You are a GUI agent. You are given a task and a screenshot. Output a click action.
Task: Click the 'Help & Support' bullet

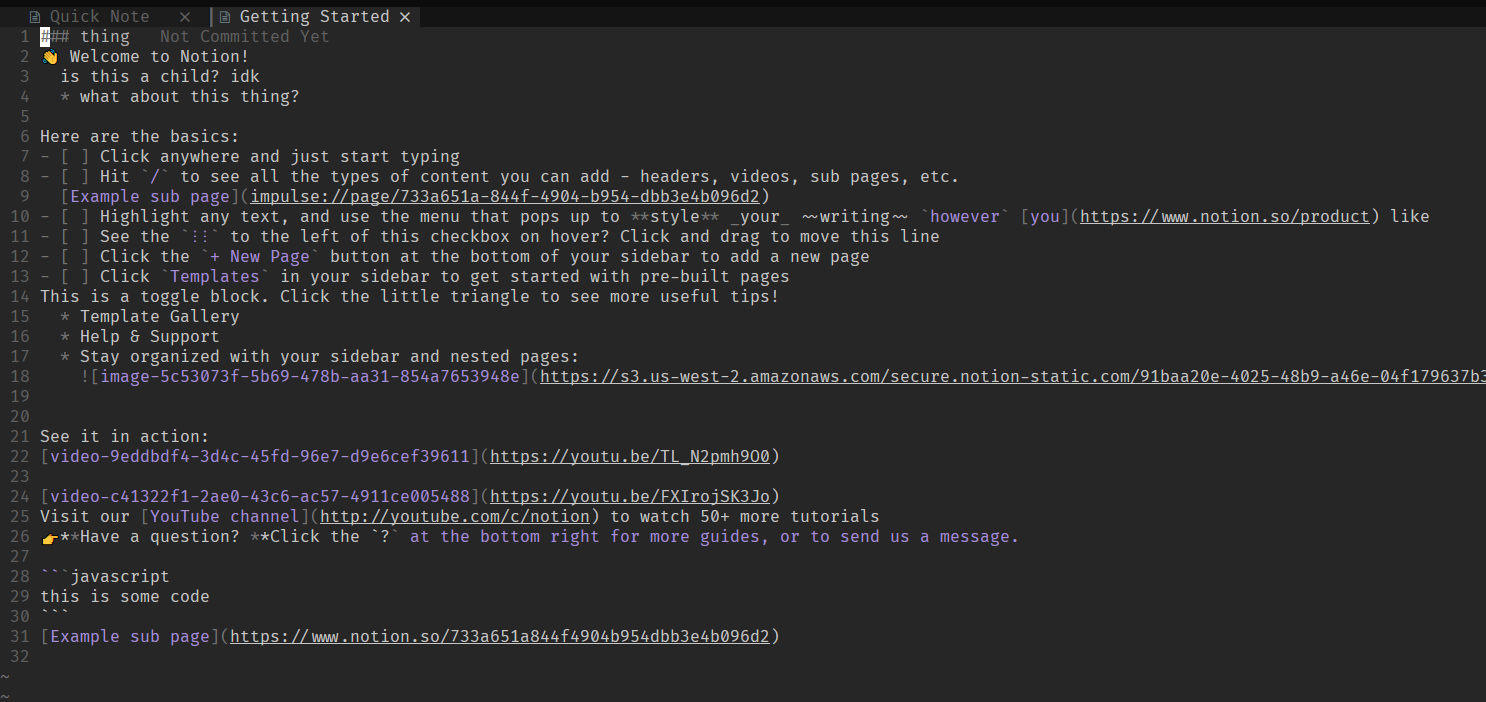[150, 337]
